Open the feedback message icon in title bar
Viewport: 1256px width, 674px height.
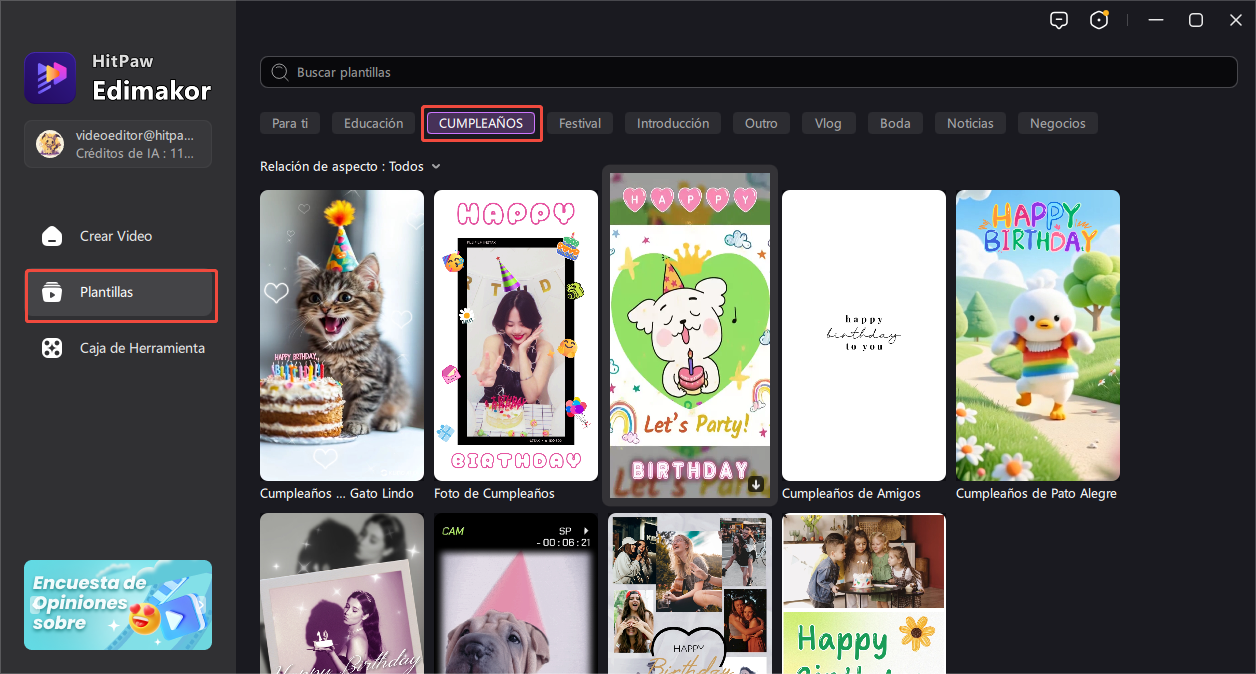click(x=1059, y=20)
